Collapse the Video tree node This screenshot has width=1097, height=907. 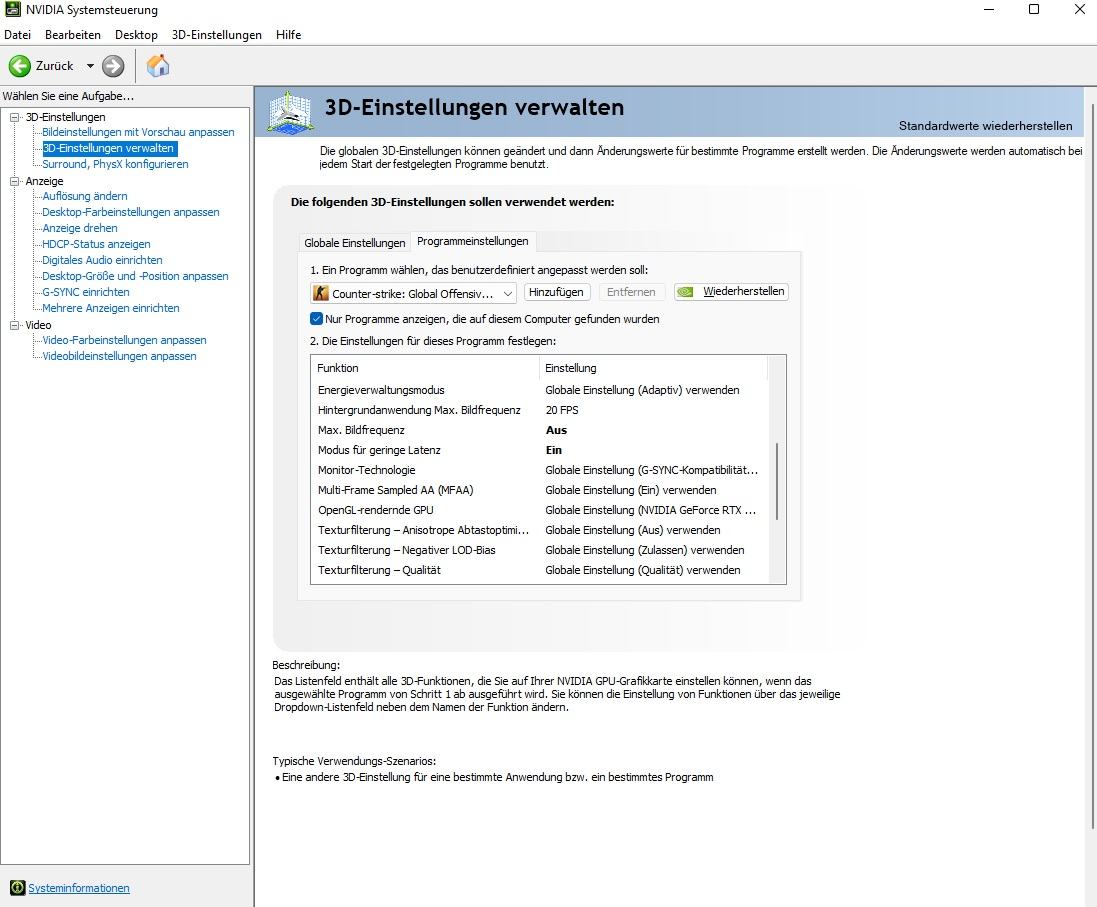[15, 325]
